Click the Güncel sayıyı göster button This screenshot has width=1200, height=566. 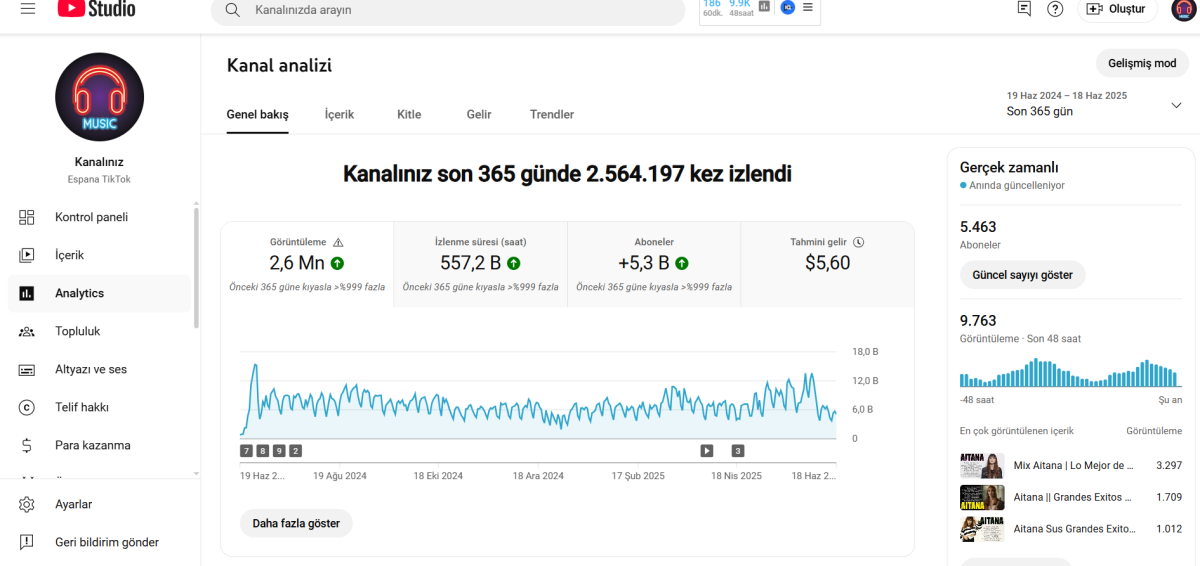[1022, 275]
